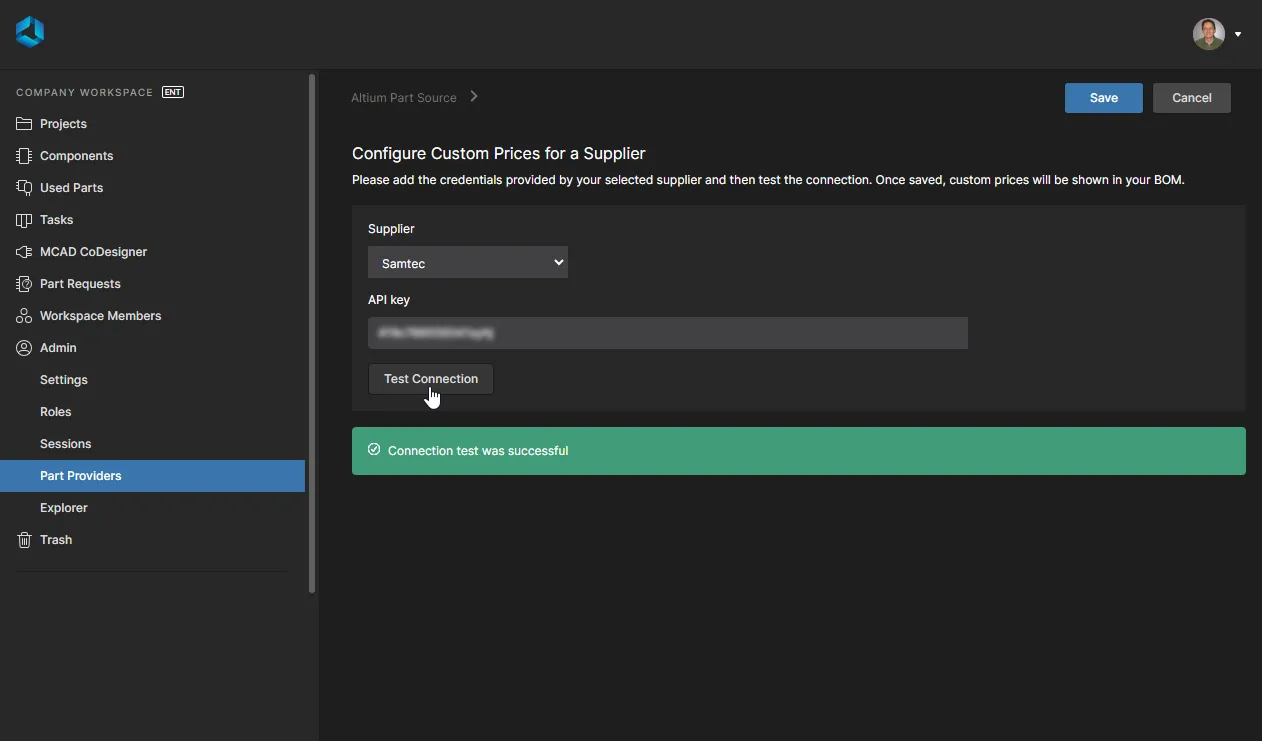The height and width of the screenshot is (741, 1262).
Task: Open the Supplier dropdown showing Samtec
Action: 467,263
